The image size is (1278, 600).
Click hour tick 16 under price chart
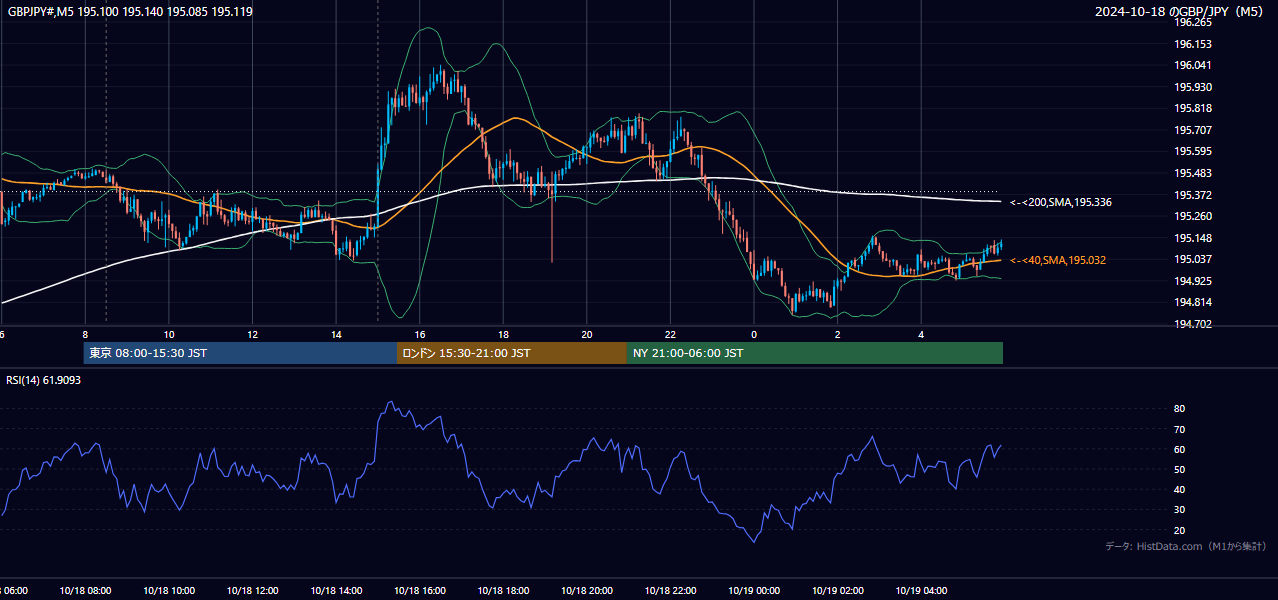click(420, 334)
